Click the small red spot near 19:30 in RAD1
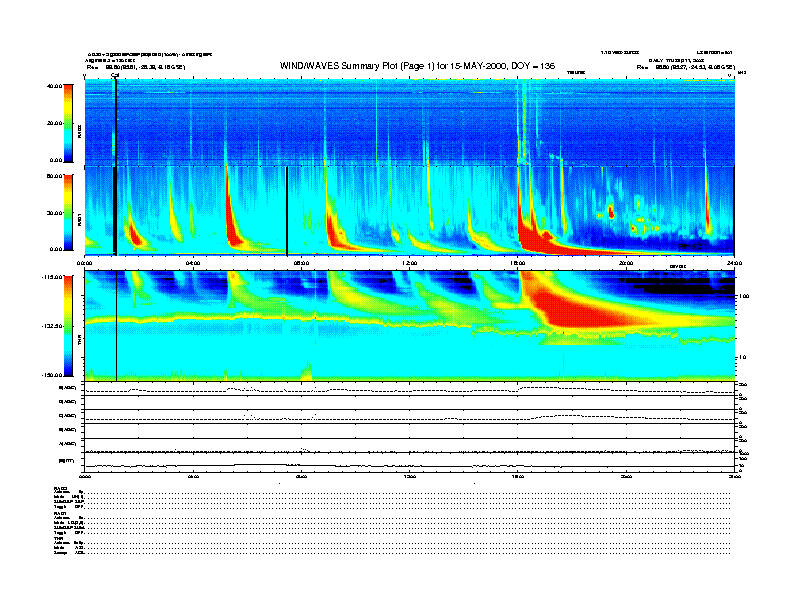This screenshot has height=612, width=792. [x=611, y=212]
